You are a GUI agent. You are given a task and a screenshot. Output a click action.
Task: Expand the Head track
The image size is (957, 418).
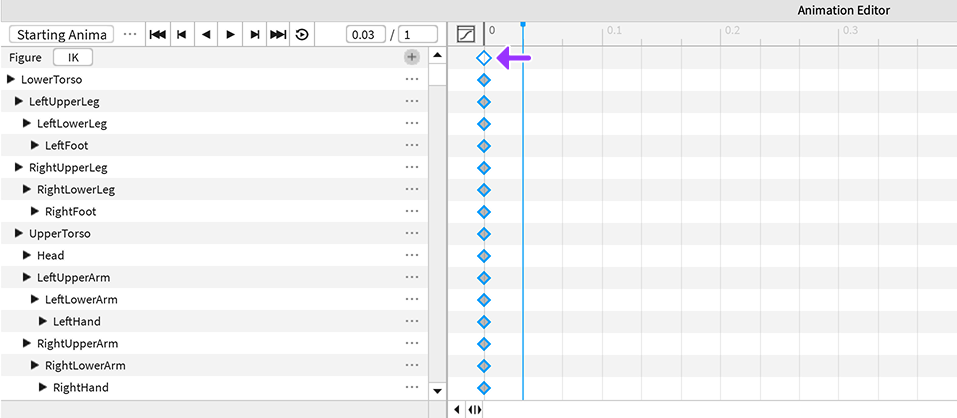pos(27,255)
